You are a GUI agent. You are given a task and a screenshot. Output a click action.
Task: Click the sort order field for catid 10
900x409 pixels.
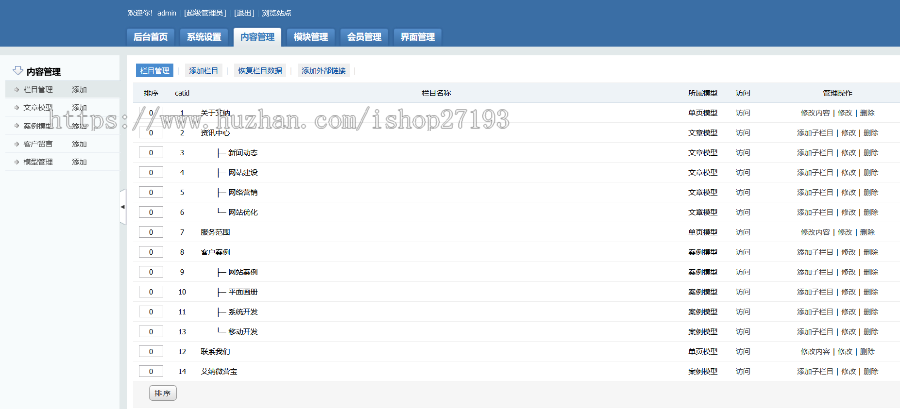coord(151,292)
